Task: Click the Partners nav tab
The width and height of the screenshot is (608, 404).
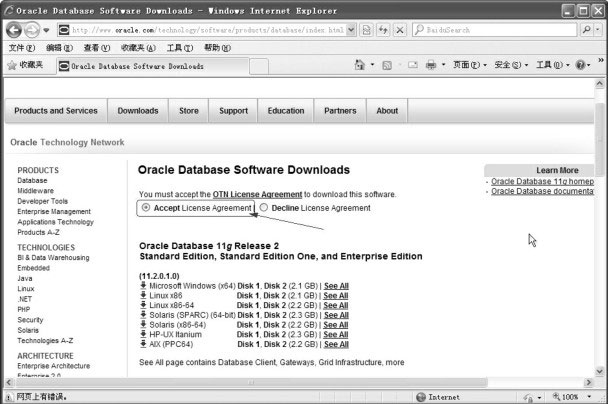Action: tap(340, 111)
